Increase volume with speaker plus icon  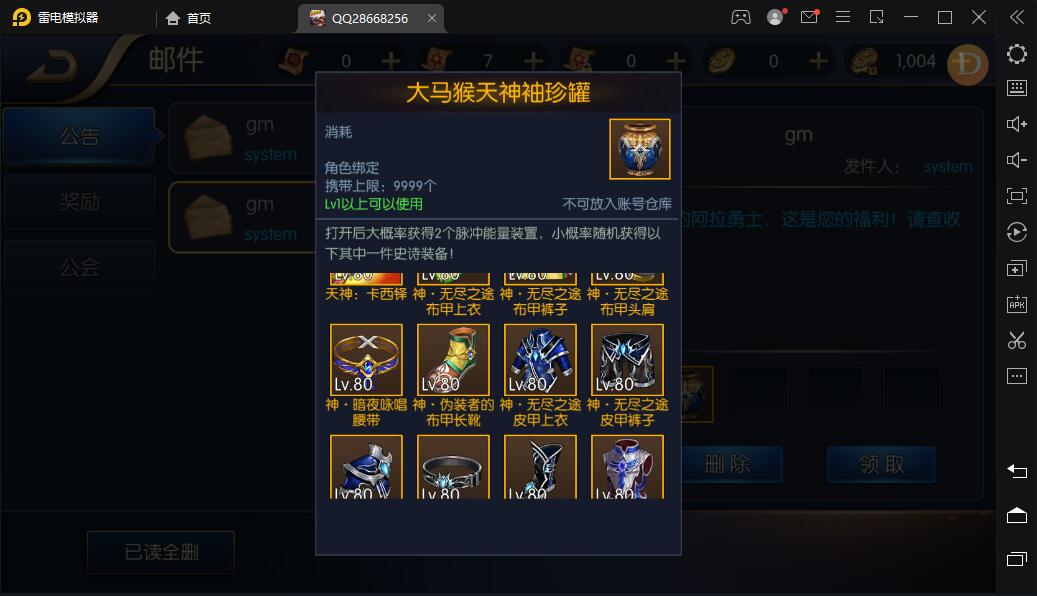point(1016,124)
